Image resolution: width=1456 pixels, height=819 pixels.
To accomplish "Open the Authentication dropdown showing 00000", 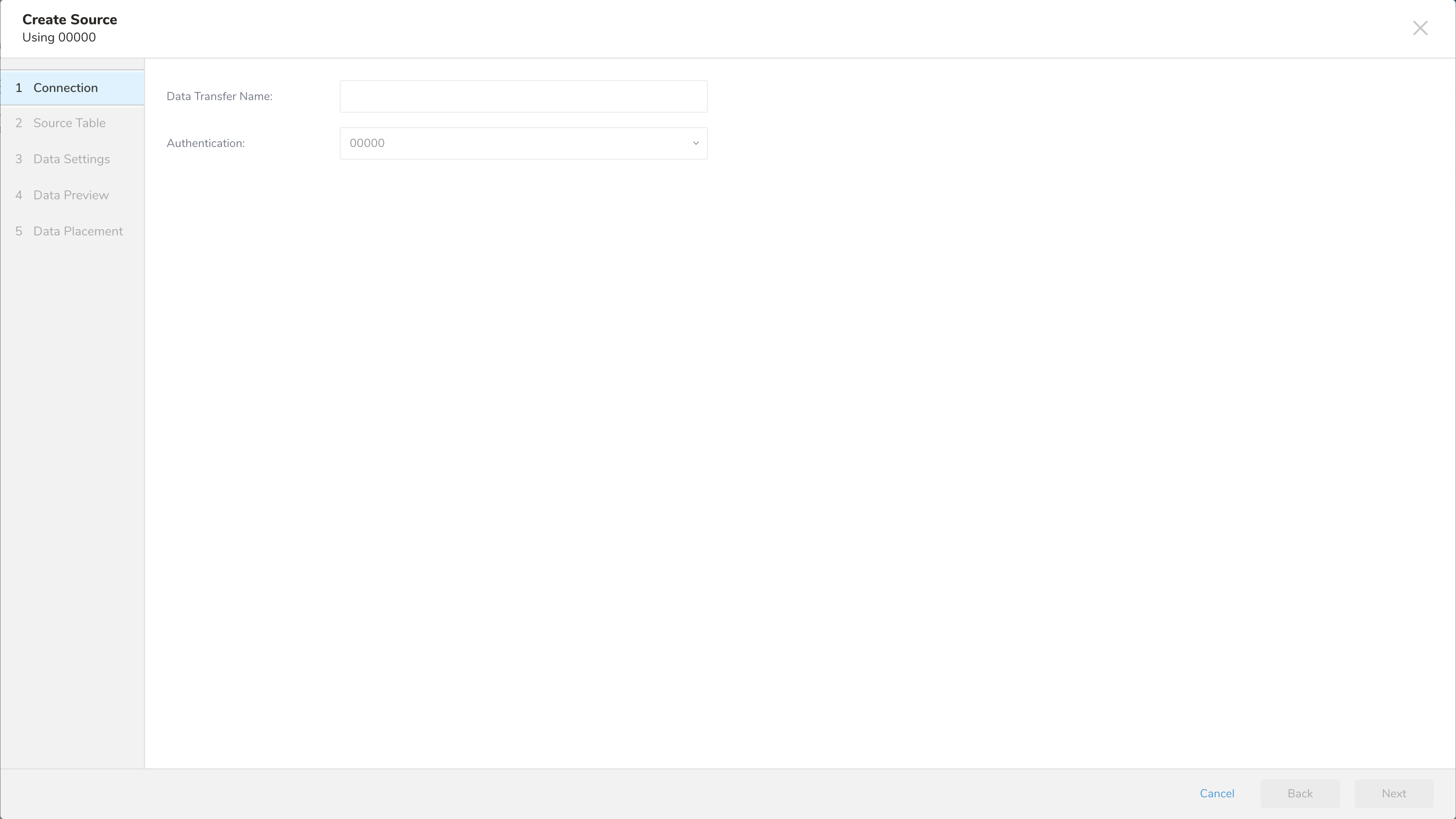I will point(523,143).
